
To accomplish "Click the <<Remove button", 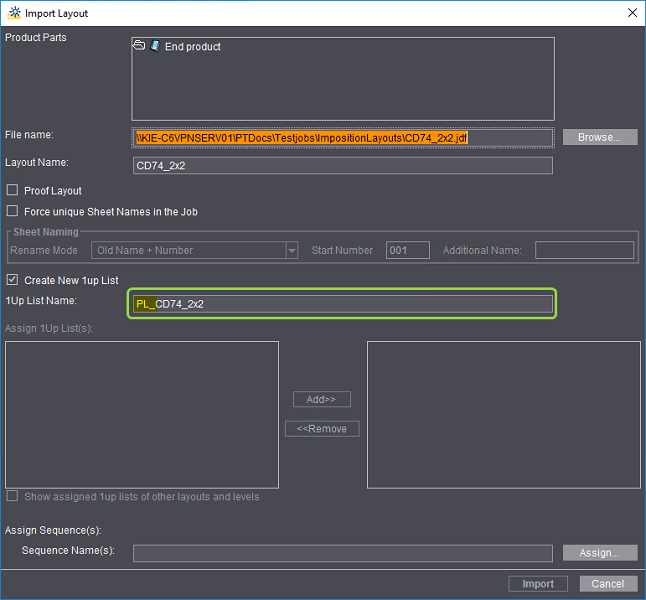I will 321,429.
